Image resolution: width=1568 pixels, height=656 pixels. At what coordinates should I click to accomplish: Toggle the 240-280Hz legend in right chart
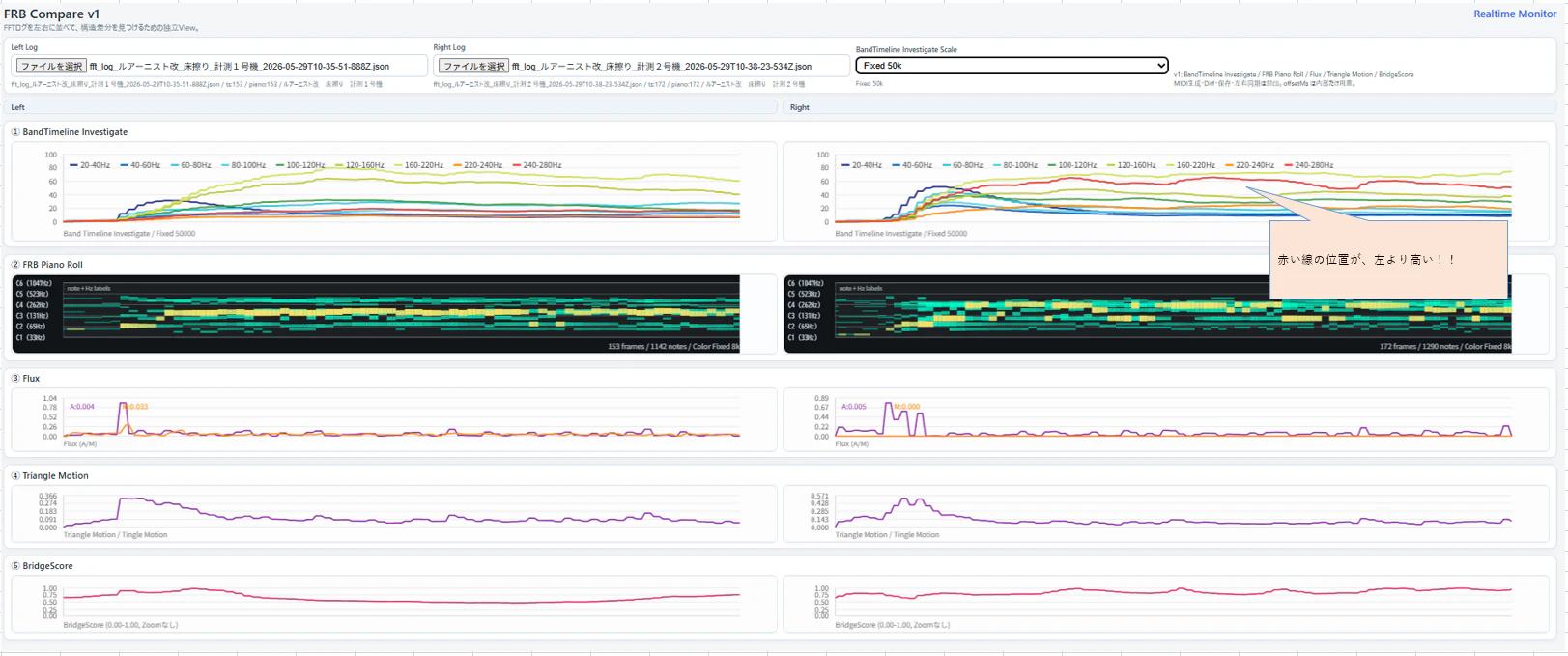coord(1309,165)
